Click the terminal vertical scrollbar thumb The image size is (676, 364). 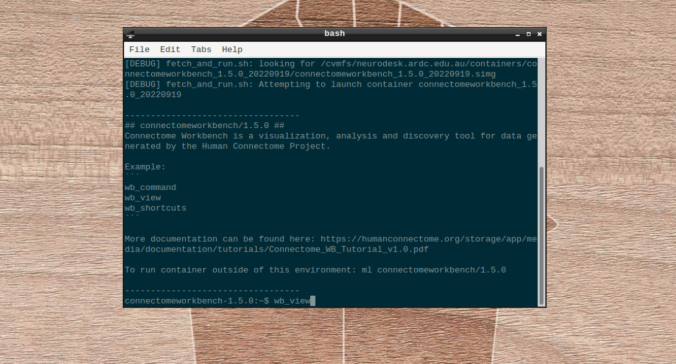coord(541,235)
